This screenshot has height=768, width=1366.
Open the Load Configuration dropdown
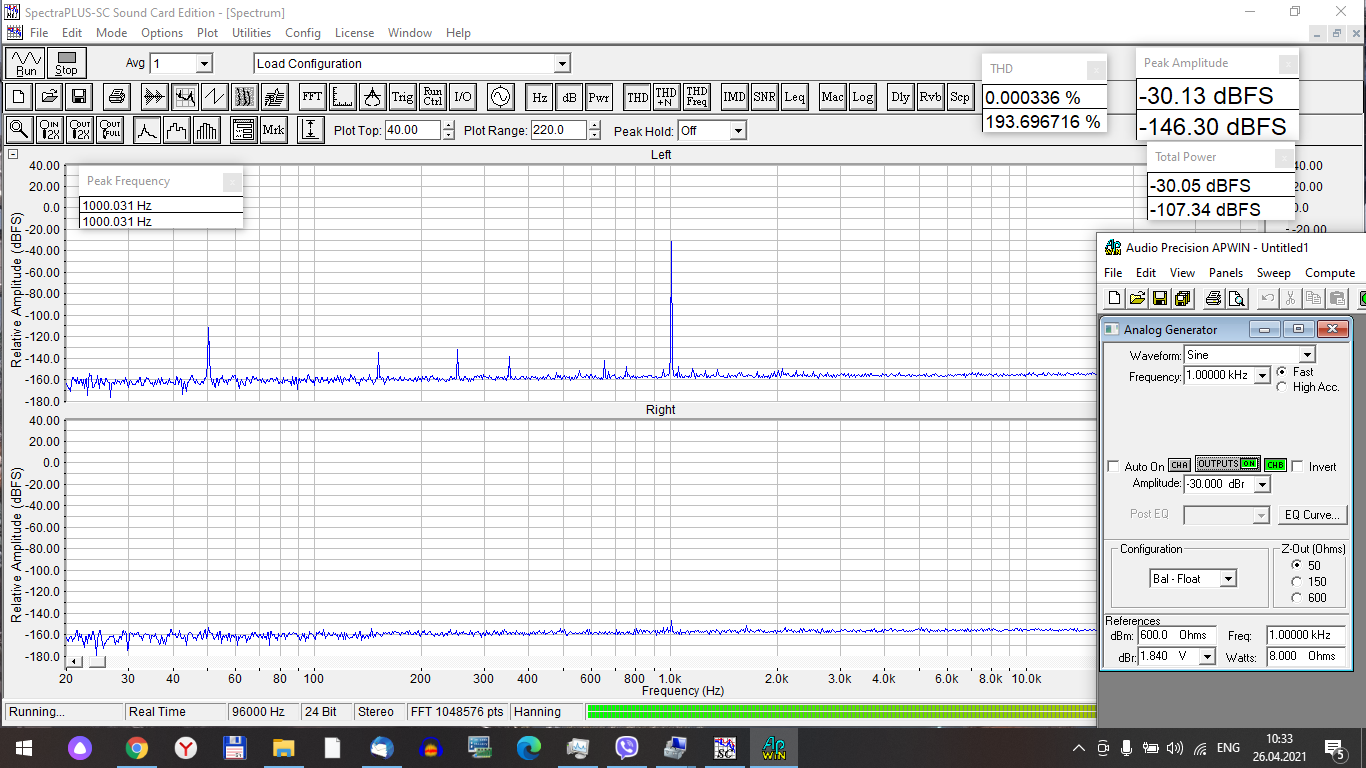click(562, 64)
